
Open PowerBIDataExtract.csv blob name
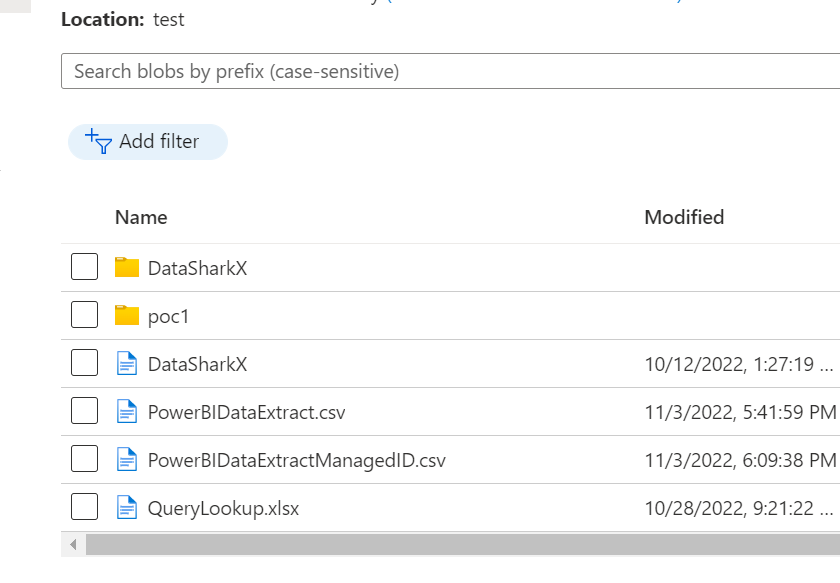[x=246, y=413]
